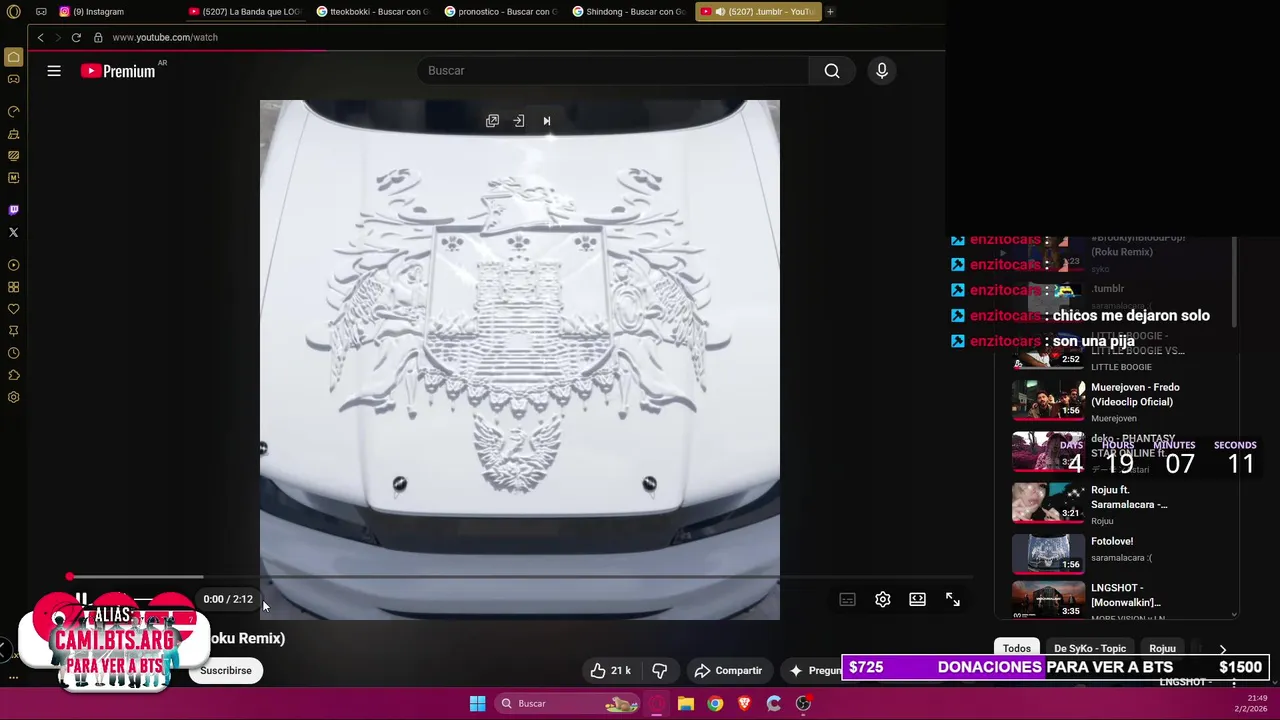Viewport: 1280px width, 720px height.
Task: Switch to the Instagram browser tab
Action: pos(100,12)
